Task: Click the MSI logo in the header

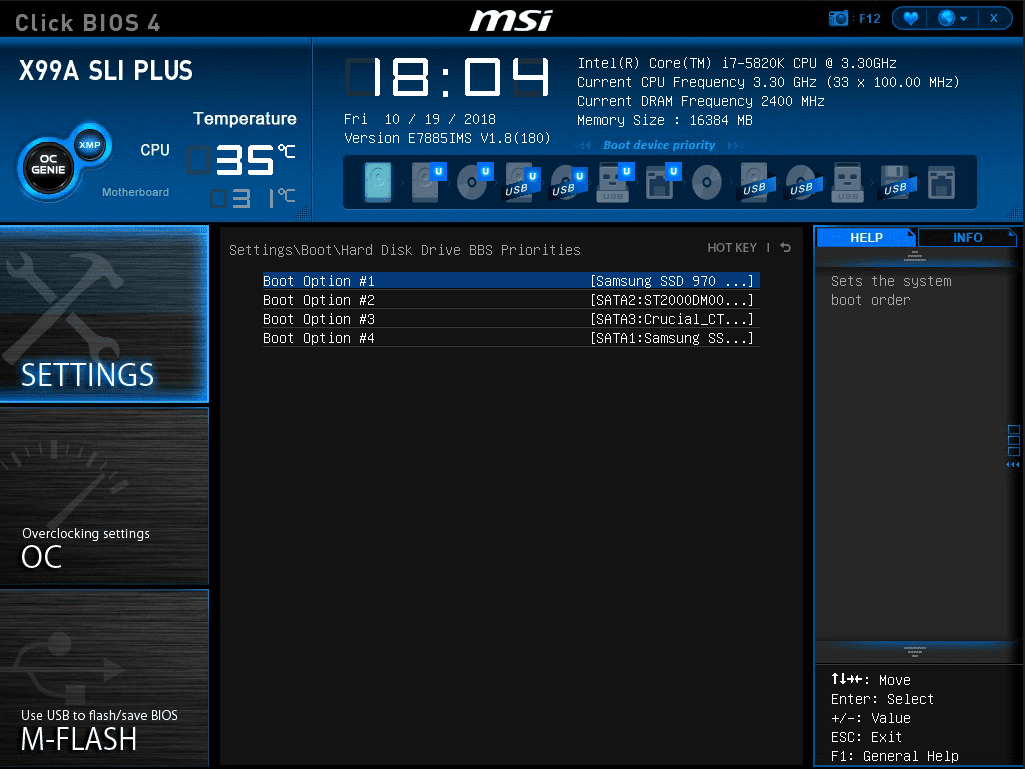Action: [511, 20]
